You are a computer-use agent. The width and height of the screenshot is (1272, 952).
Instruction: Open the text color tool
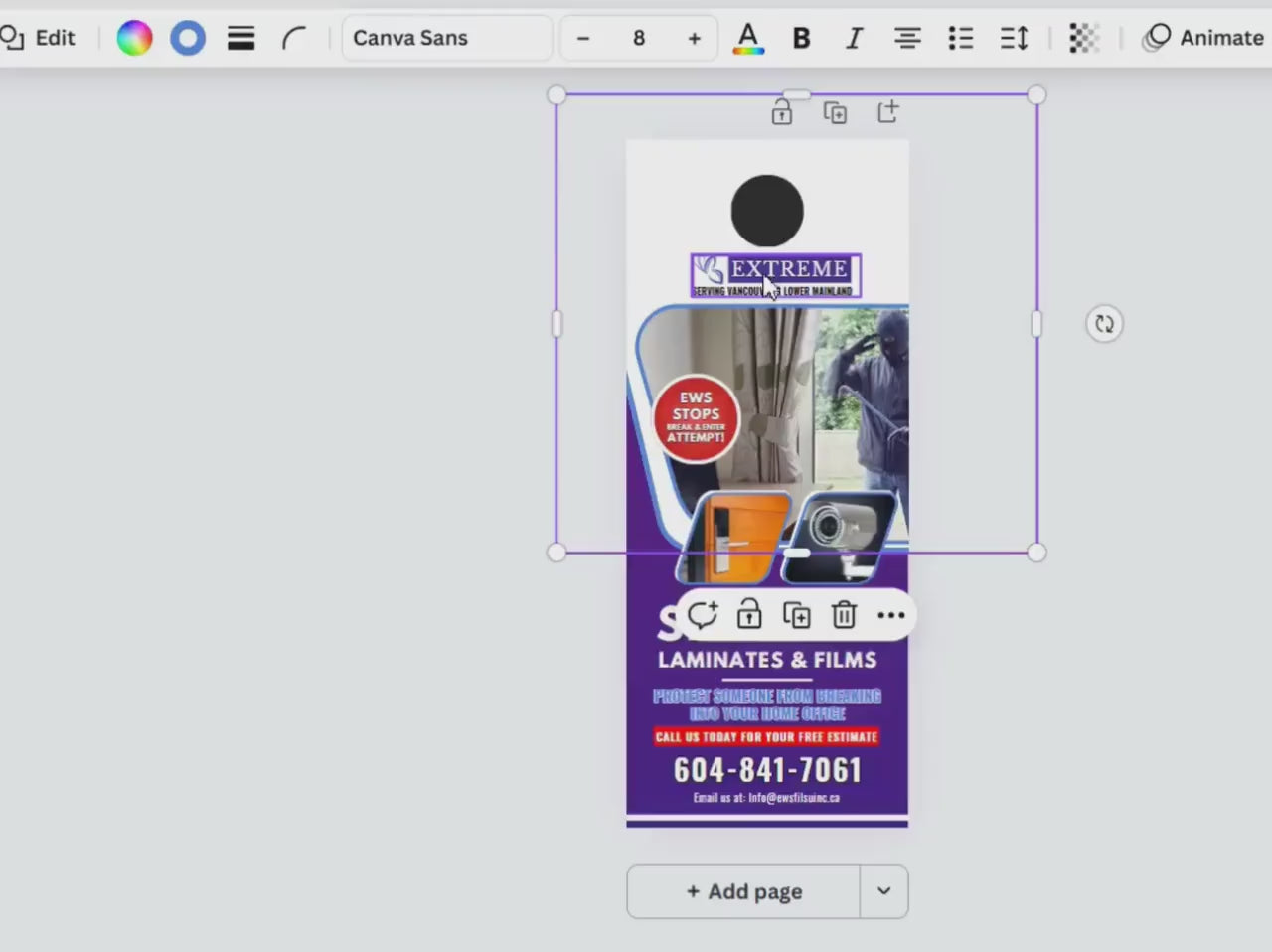coord(748,38)
